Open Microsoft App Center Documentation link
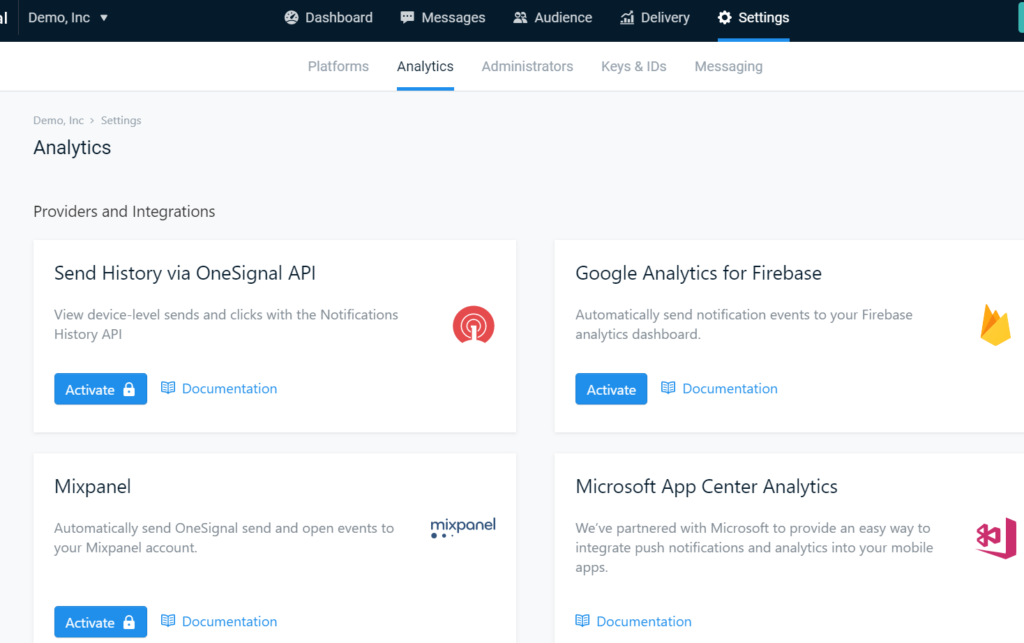The width and height of the screenshot is (1024, 643). [643, 621]
